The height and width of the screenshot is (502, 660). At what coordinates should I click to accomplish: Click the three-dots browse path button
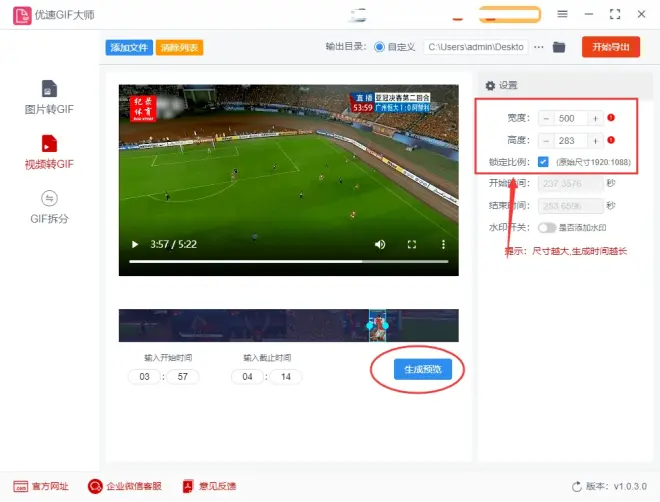click(x=539, y=47)
